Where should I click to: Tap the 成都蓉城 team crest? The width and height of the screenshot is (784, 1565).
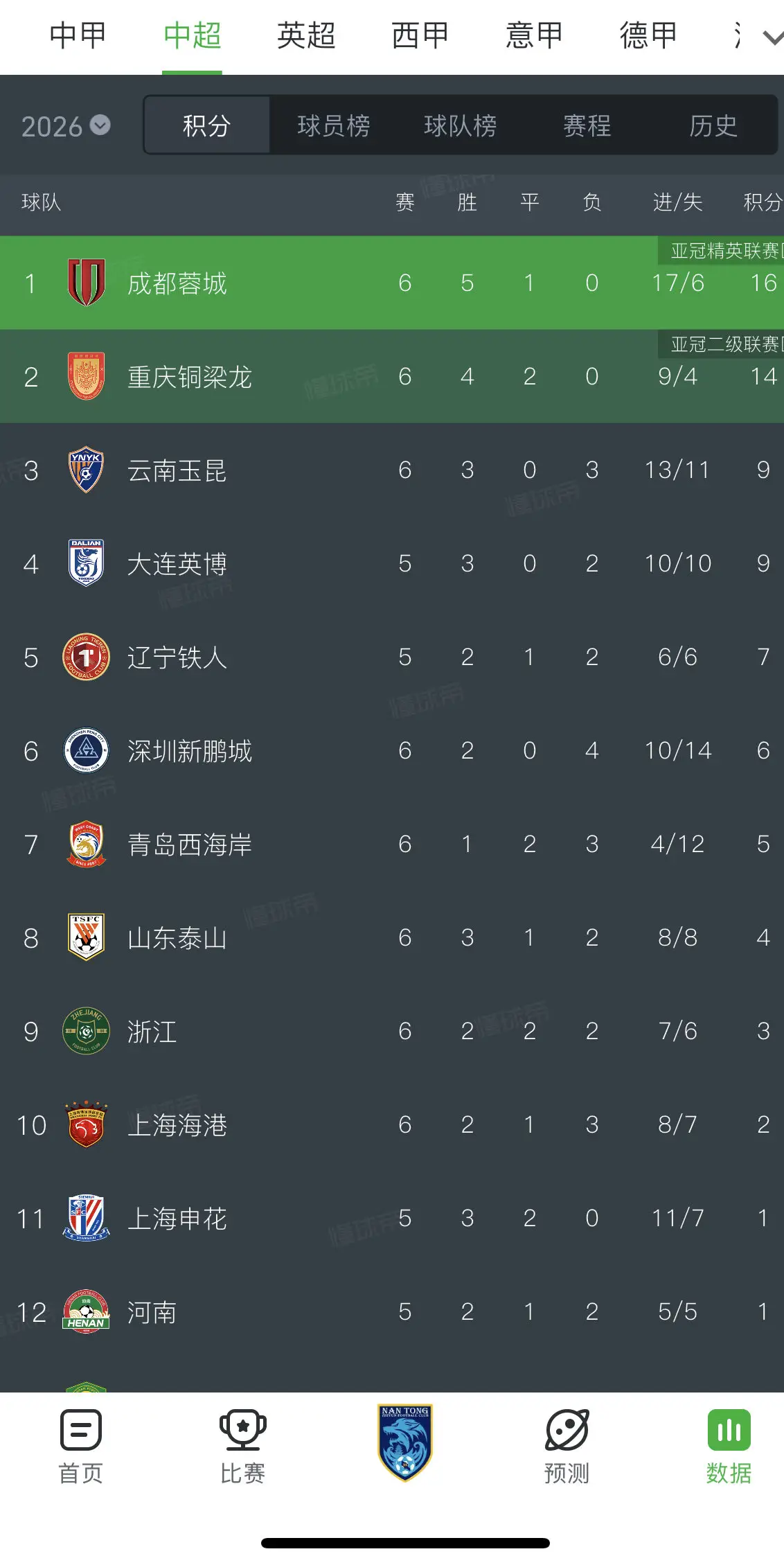tap(86, 283)
